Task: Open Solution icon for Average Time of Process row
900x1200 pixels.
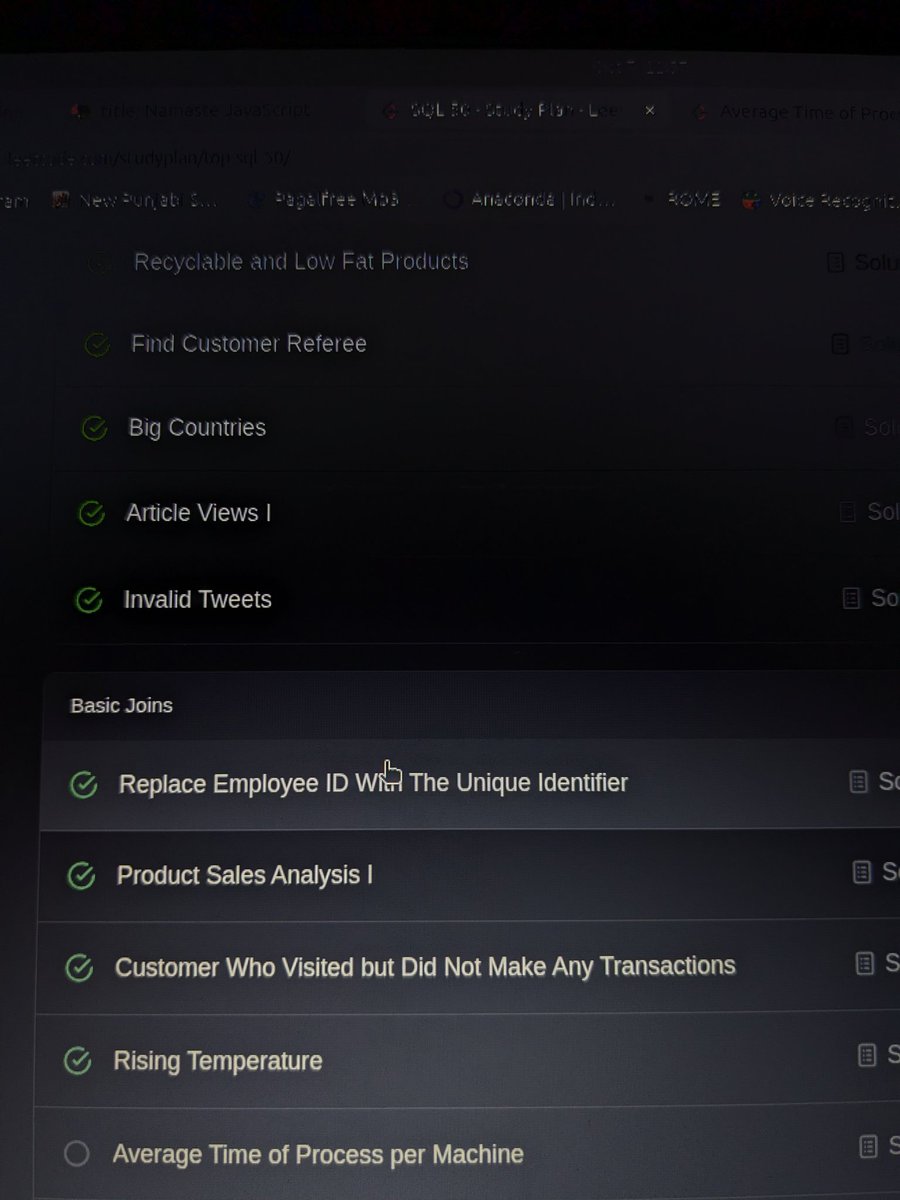Action: pos(869,1146)
